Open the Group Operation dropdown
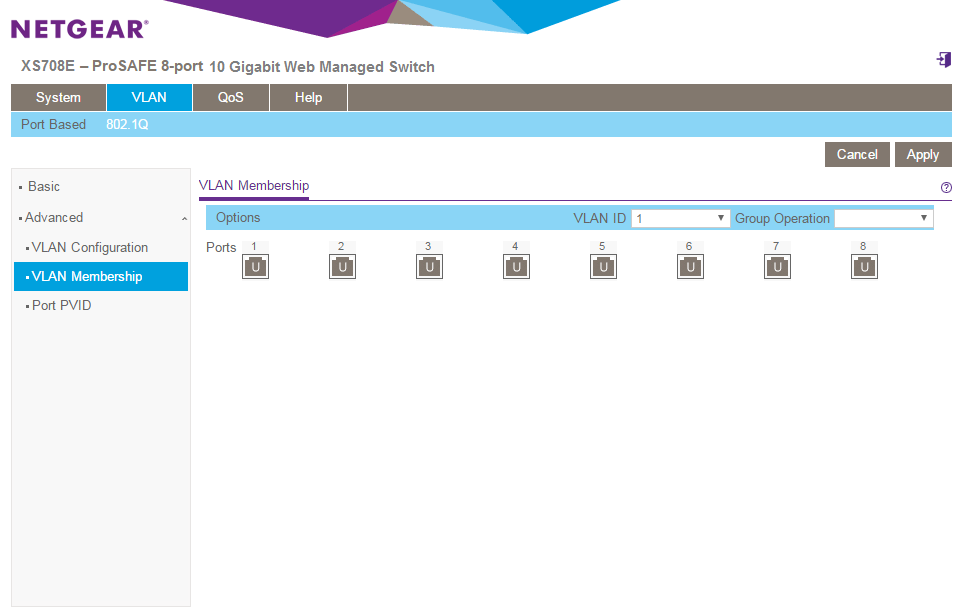The image size is (962, 608). (x=883, y=218)
